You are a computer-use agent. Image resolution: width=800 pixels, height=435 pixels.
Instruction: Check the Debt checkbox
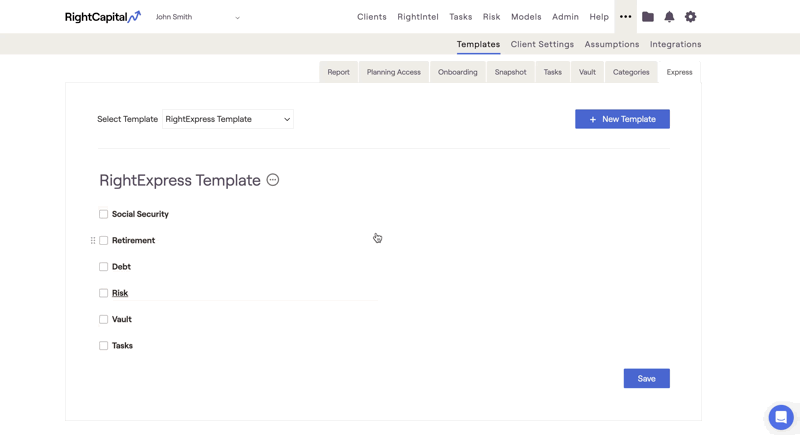(x=104, y=267)
